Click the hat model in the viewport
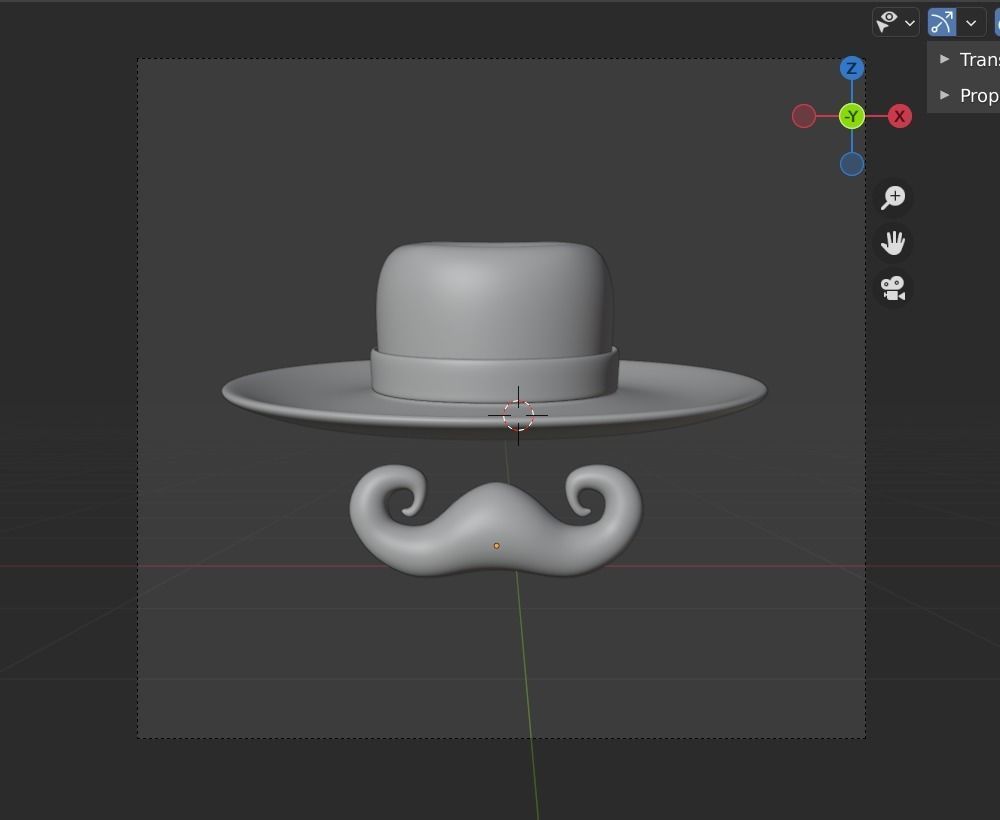Screen dimensions: 1000x820 [494, 340]
